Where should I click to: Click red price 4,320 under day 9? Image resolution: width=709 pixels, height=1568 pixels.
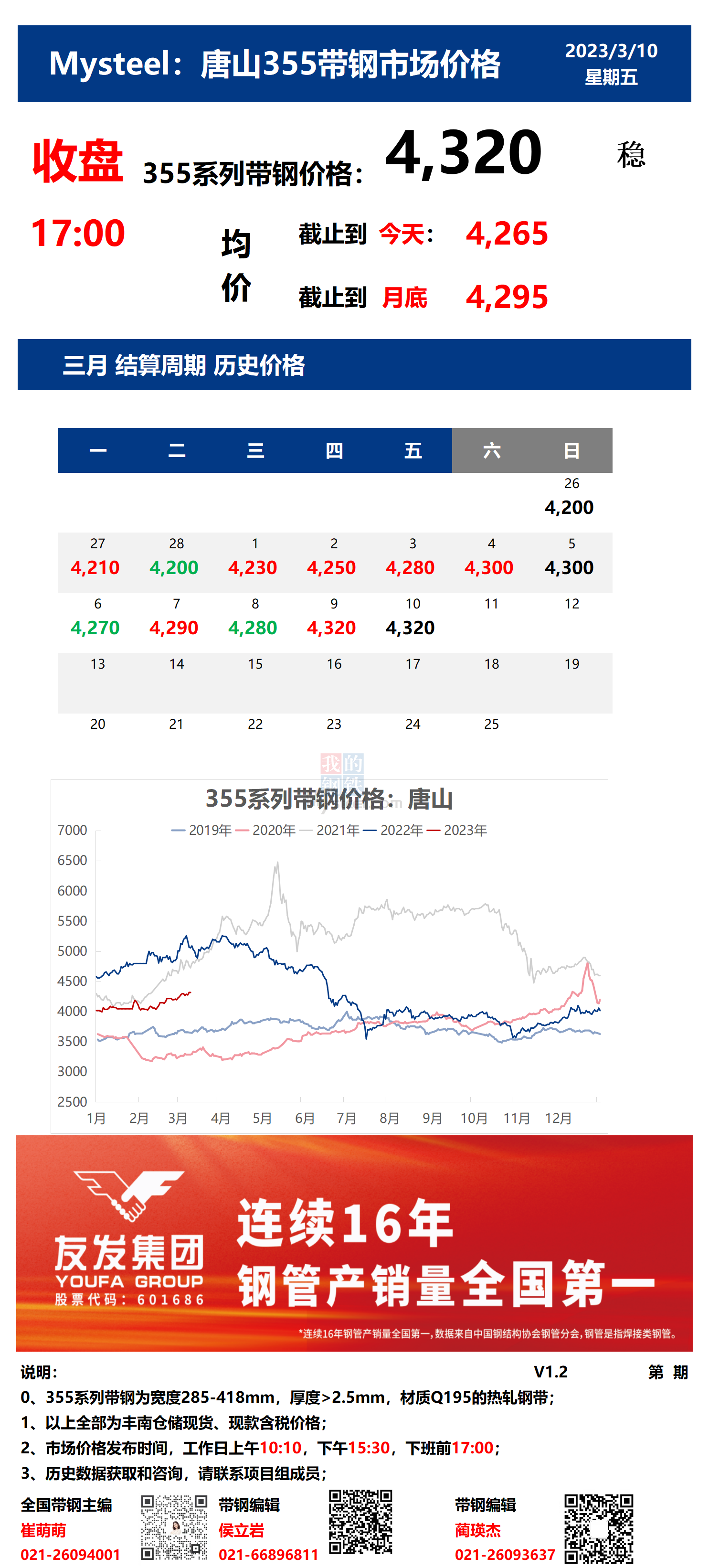tap(332, 628)
